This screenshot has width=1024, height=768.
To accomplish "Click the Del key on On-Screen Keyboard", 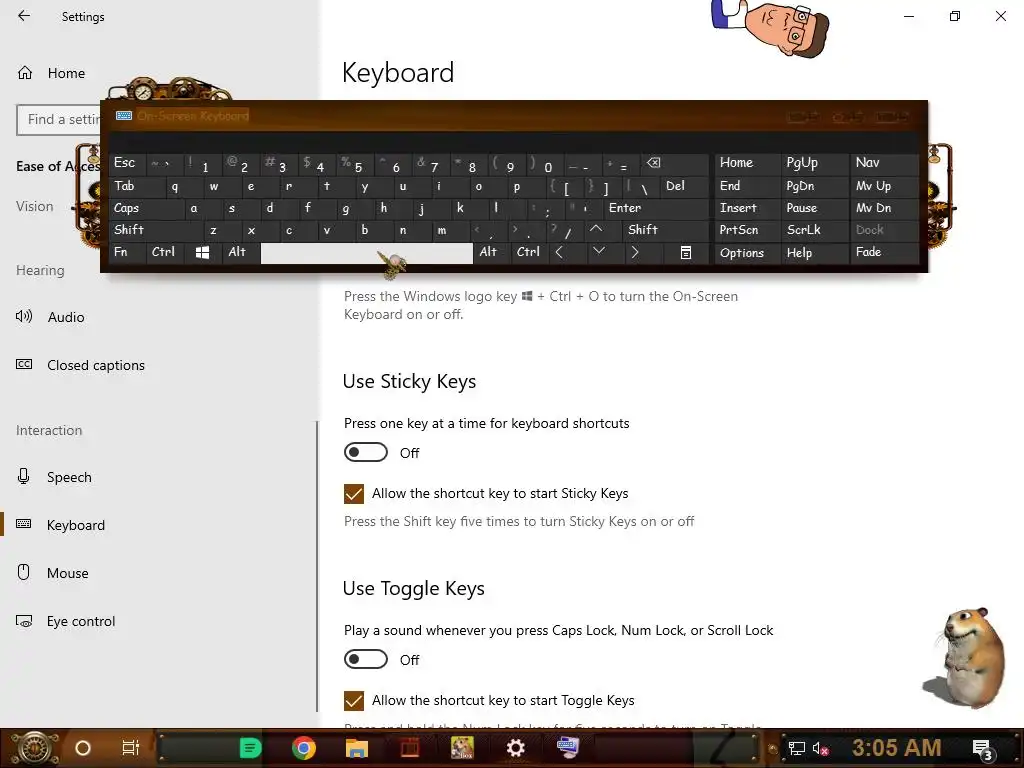I will click(x=684, y=186).
